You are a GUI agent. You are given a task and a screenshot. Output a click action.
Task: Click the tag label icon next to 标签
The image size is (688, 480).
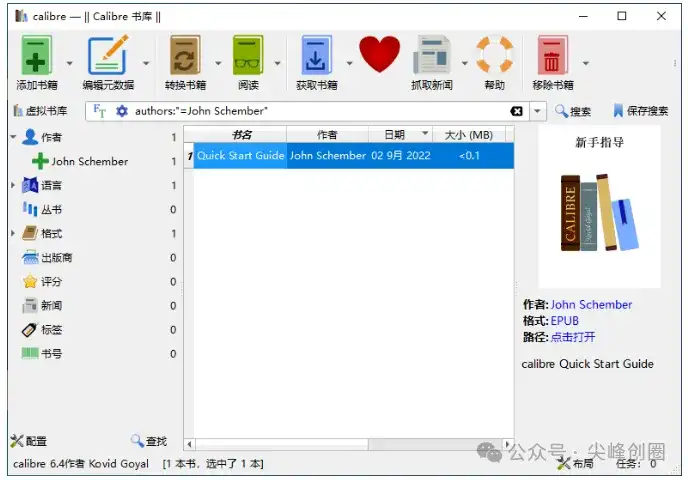(x=29, y=330)
